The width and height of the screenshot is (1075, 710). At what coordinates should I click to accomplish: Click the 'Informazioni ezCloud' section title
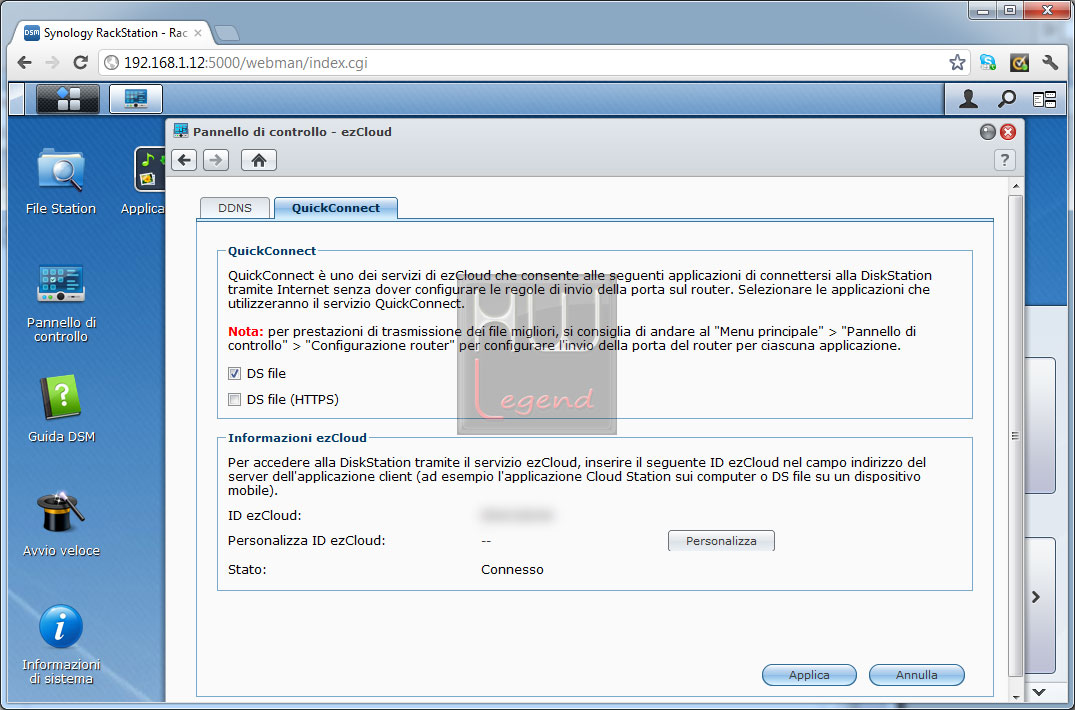pyautogui.click(x=298, y=438)
